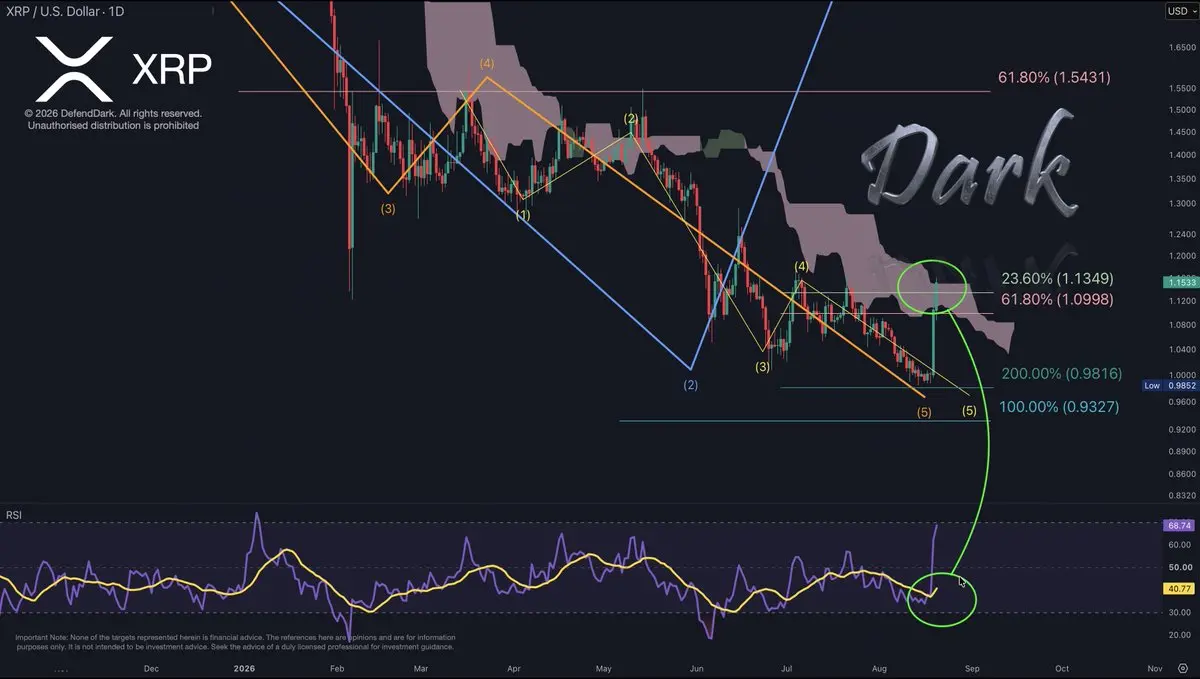1200x679 pixels.
Task: Select the 61.80% (1.5431) Fibonacci label
Action: pos(1055,77)
